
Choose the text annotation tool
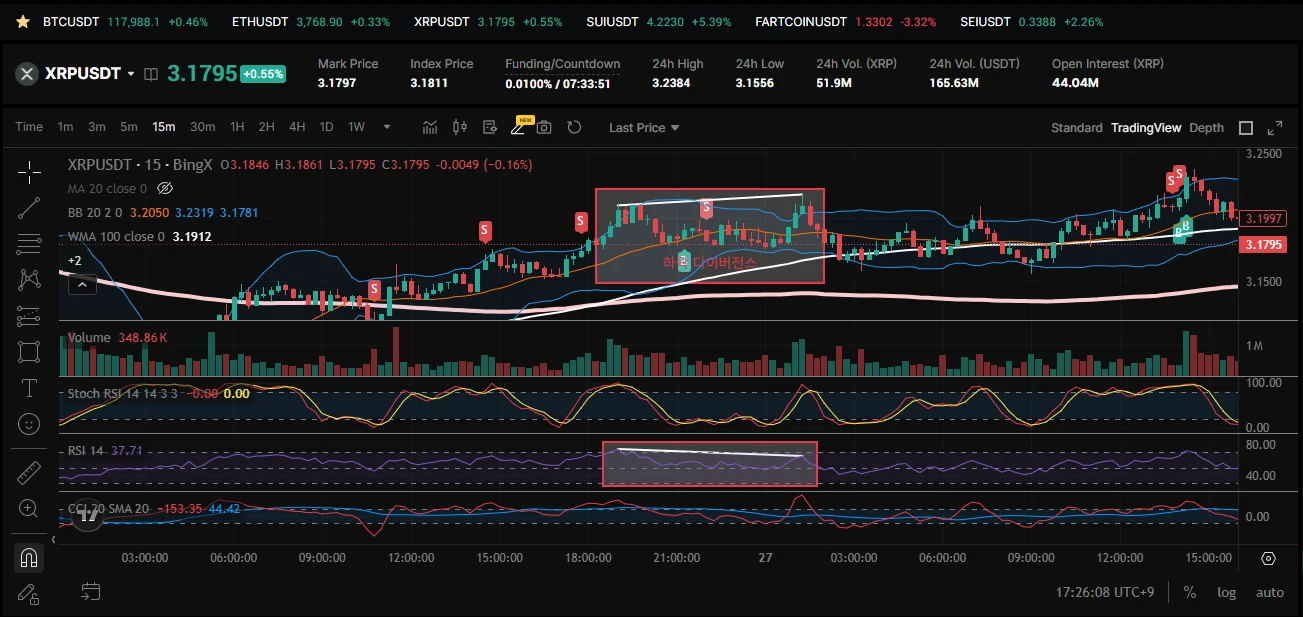click(29, 388)
